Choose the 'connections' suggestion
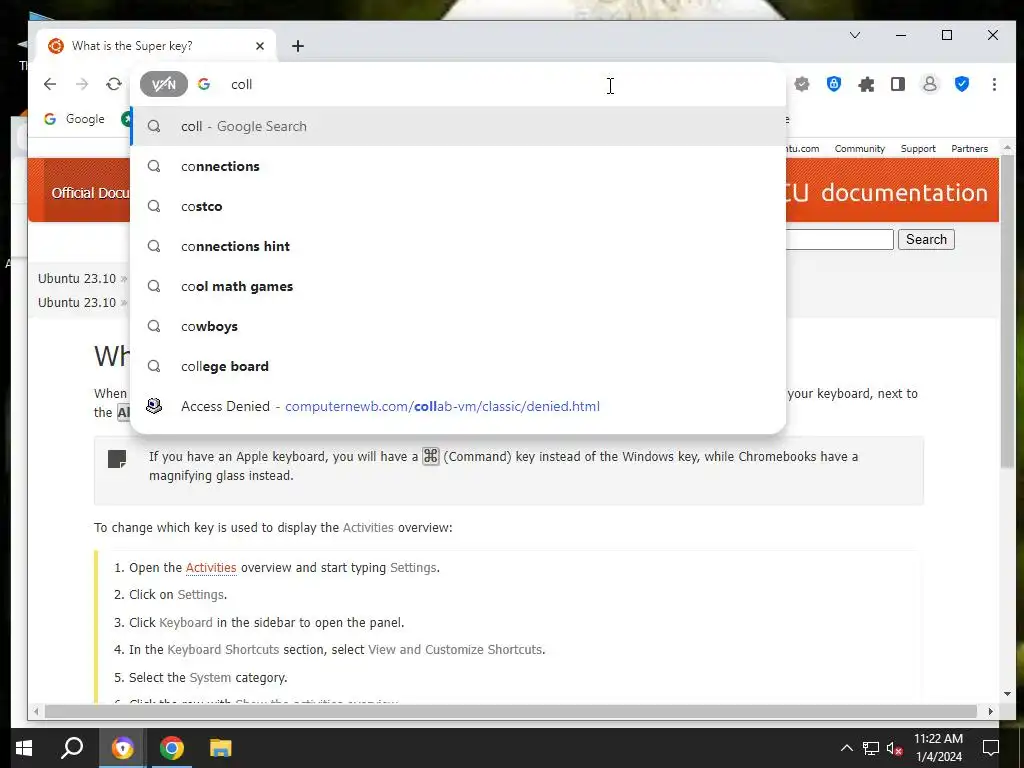This screenshot has height=768, width=1024. [x=458, y=166]
